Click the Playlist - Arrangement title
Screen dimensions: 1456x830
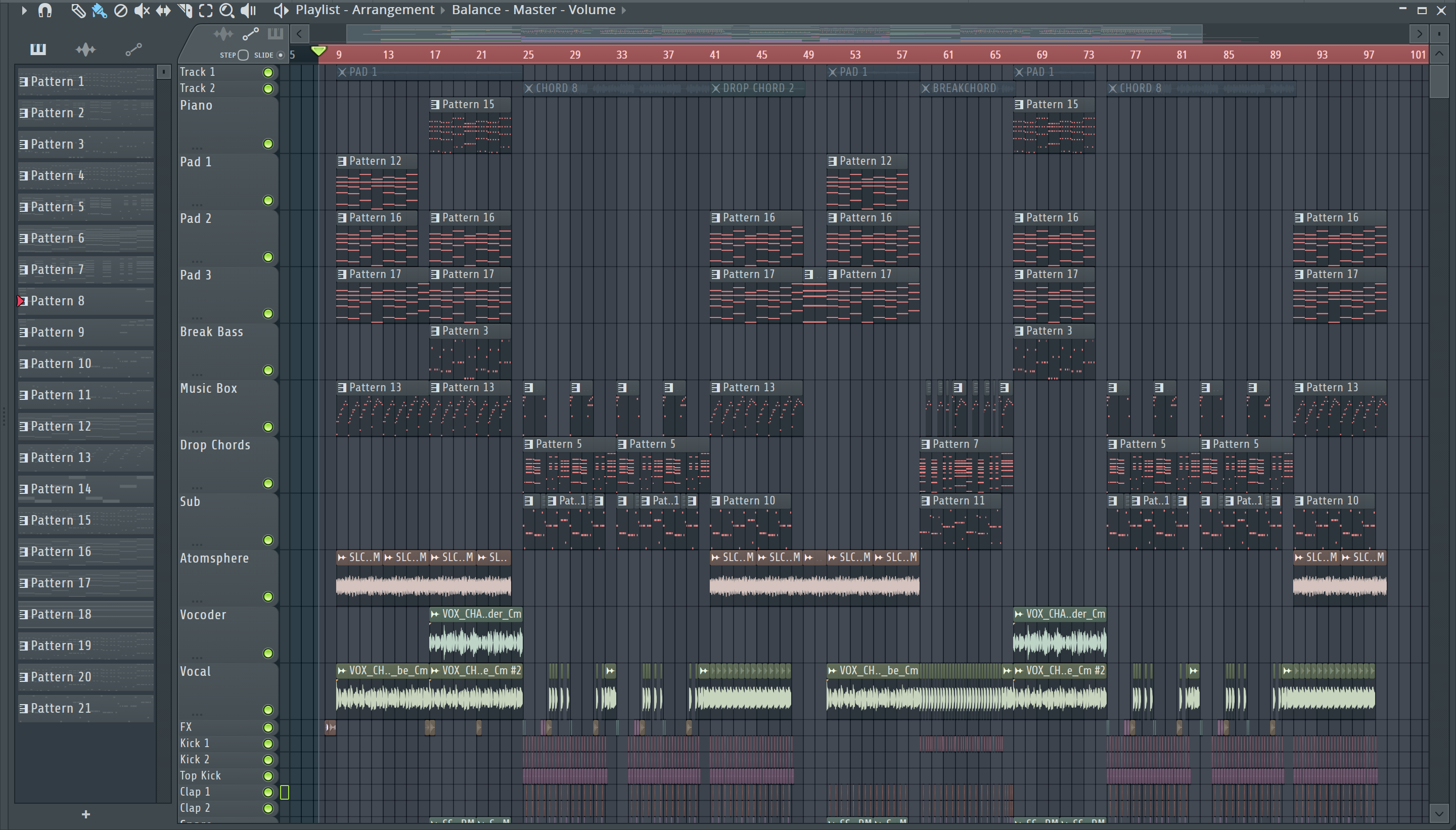pyautogui.click(x=365, y=10)
